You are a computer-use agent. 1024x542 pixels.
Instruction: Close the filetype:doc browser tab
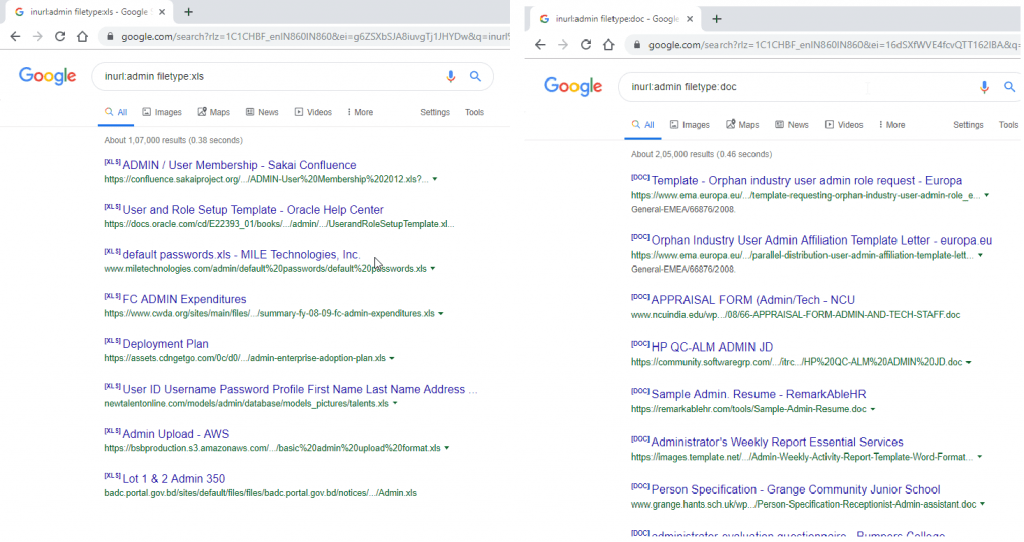point(690,19)
